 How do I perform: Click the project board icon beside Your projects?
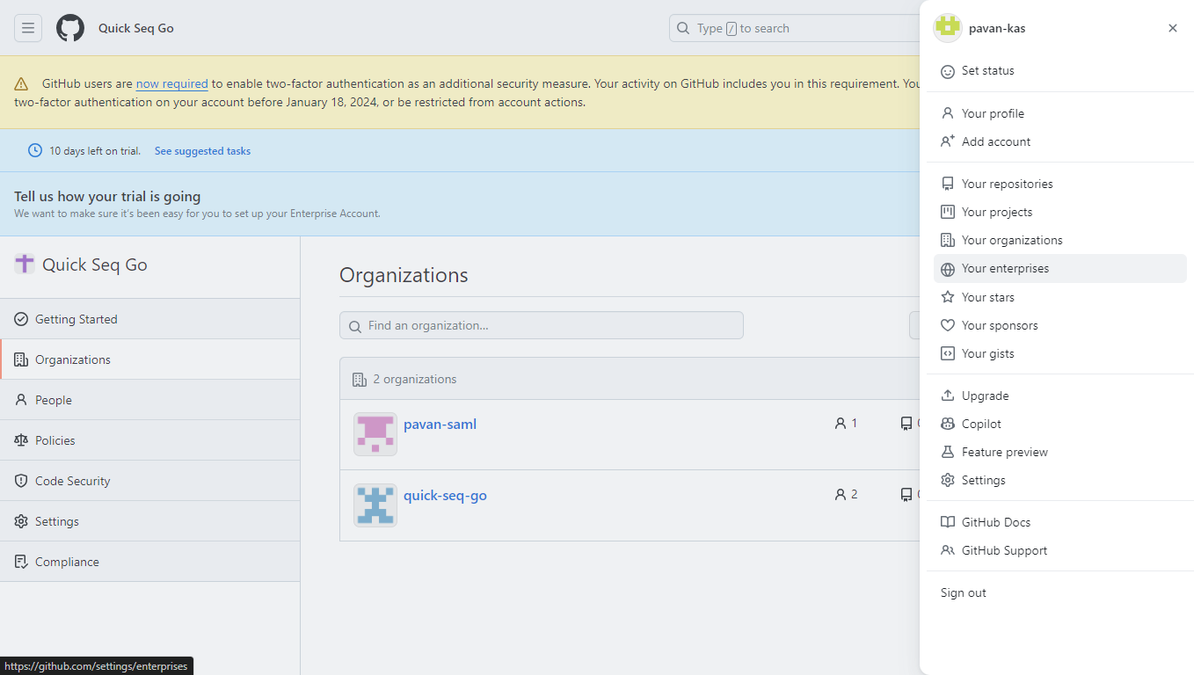948,212
